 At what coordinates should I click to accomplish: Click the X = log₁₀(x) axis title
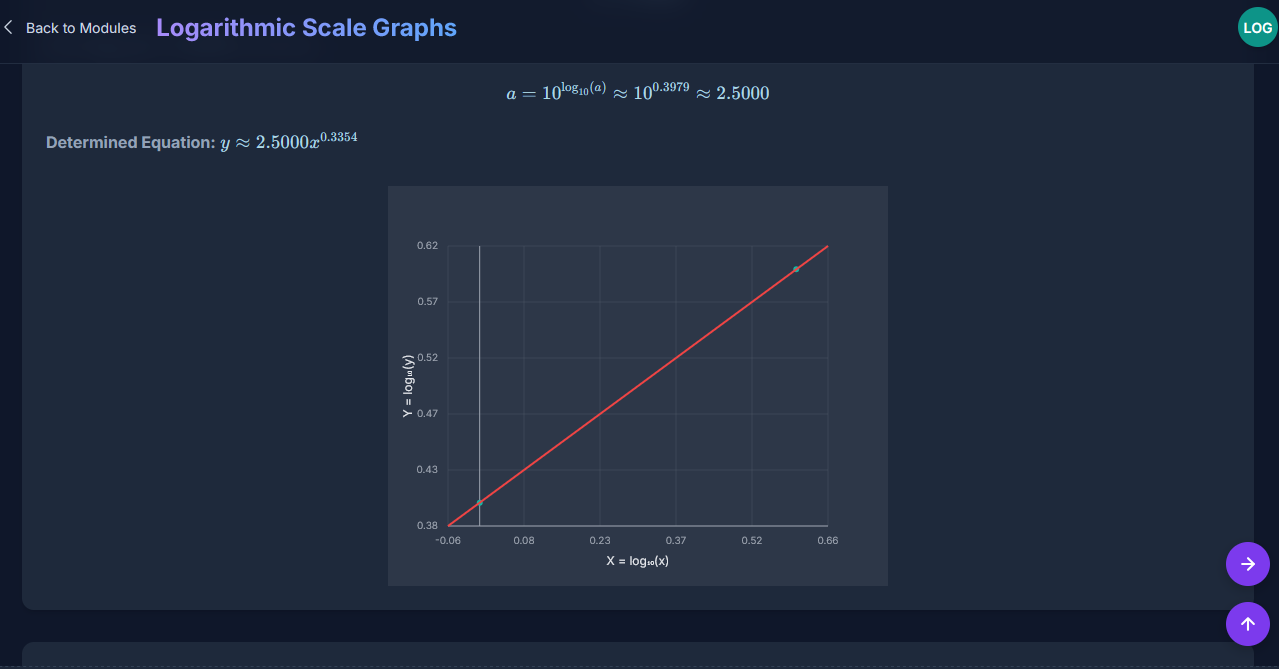tap(637, 561)
